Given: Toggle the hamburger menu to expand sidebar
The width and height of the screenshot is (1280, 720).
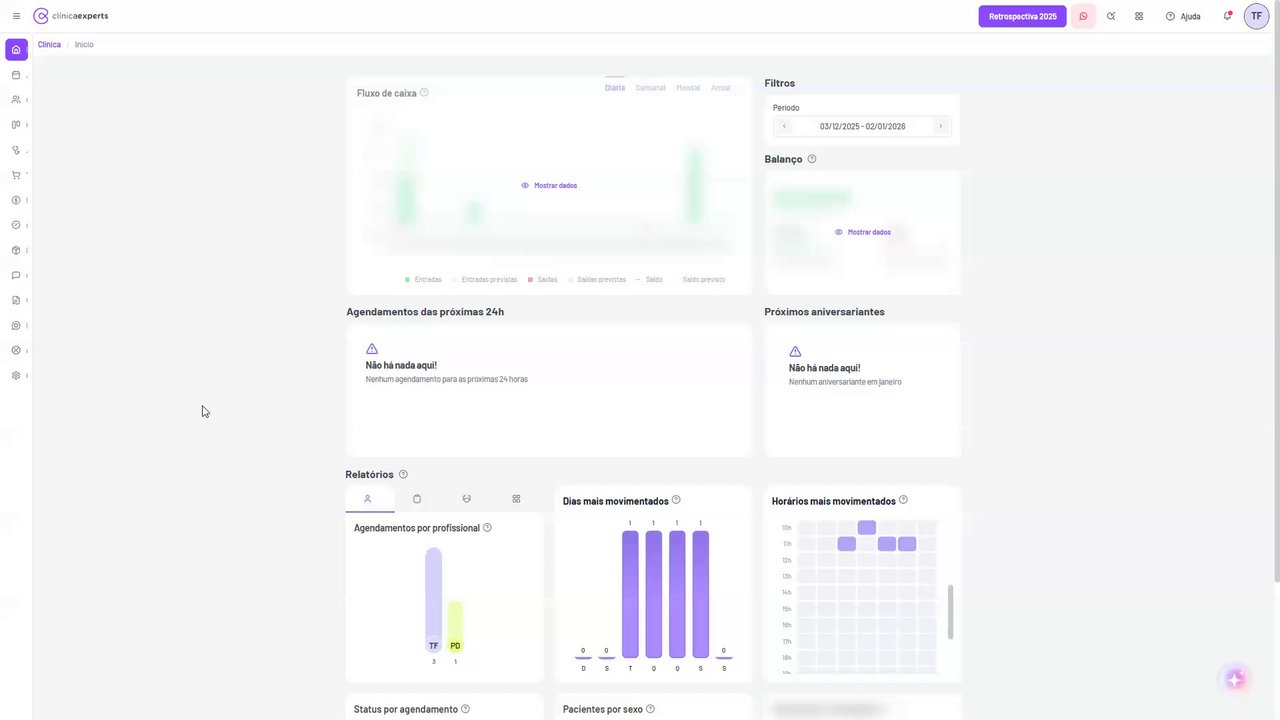Looking at the screenshot, I should tap(16, 16).
